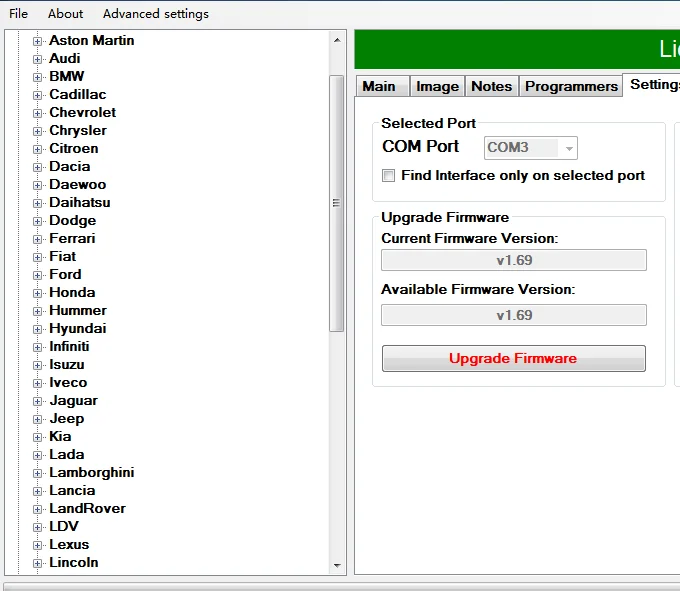Select Ferrari in the vehicle tree
This screenshot has height=591, width=680.
(72, 238)
